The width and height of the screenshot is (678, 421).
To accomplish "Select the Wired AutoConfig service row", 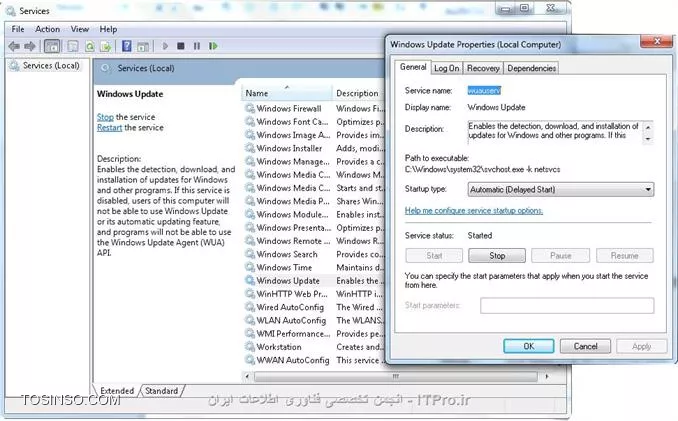I will 314,307.
